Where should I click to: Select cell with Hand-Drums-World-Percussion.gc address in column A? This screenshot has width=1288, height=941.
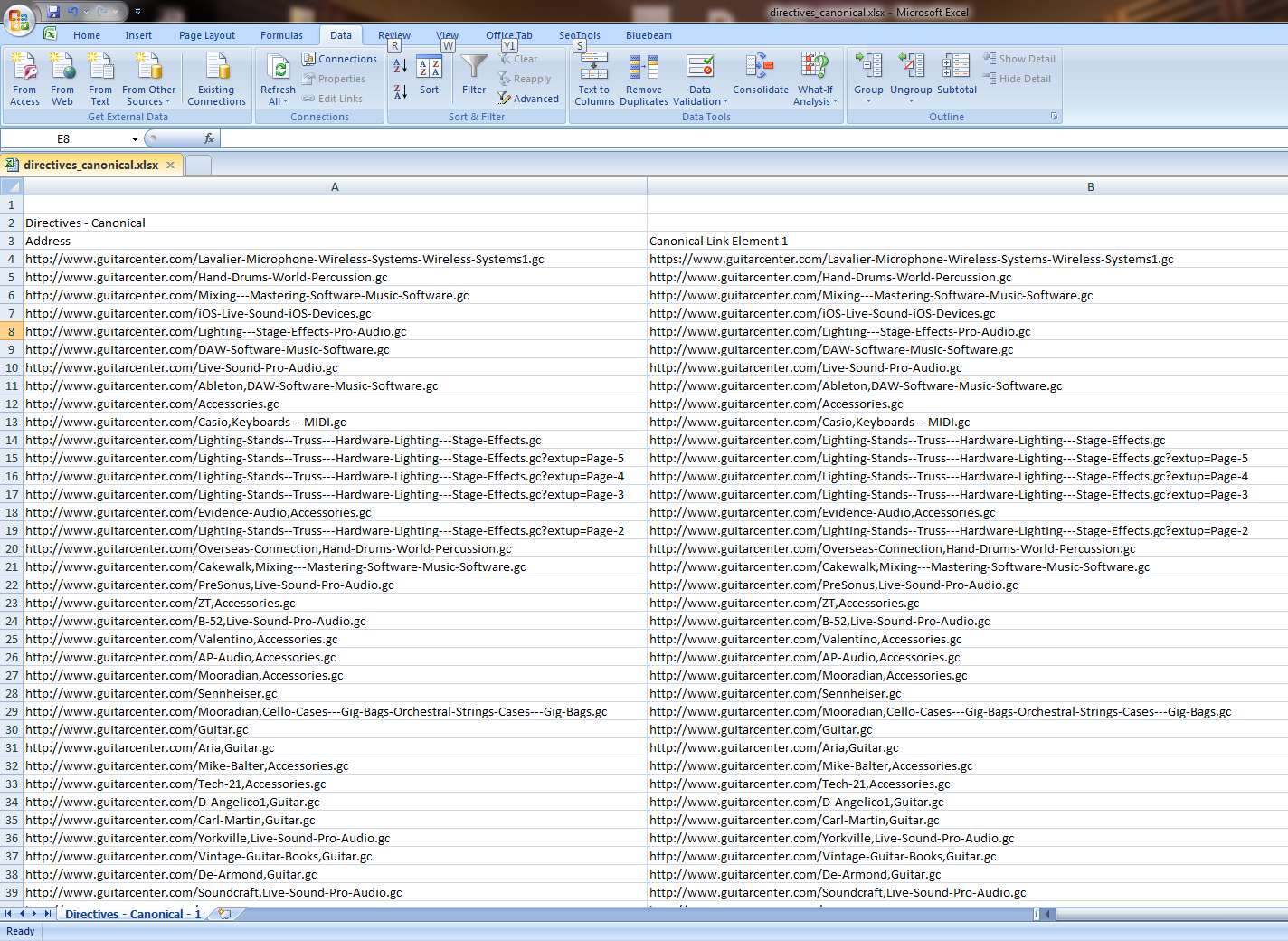[335, 277]
